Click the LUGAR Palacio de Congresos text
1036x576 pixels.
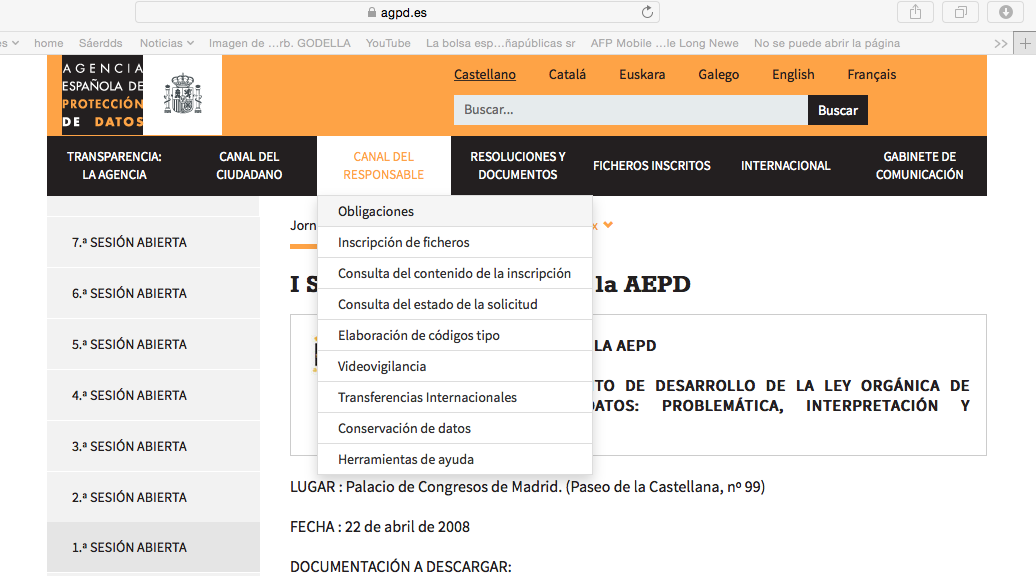tap(527, 487)
